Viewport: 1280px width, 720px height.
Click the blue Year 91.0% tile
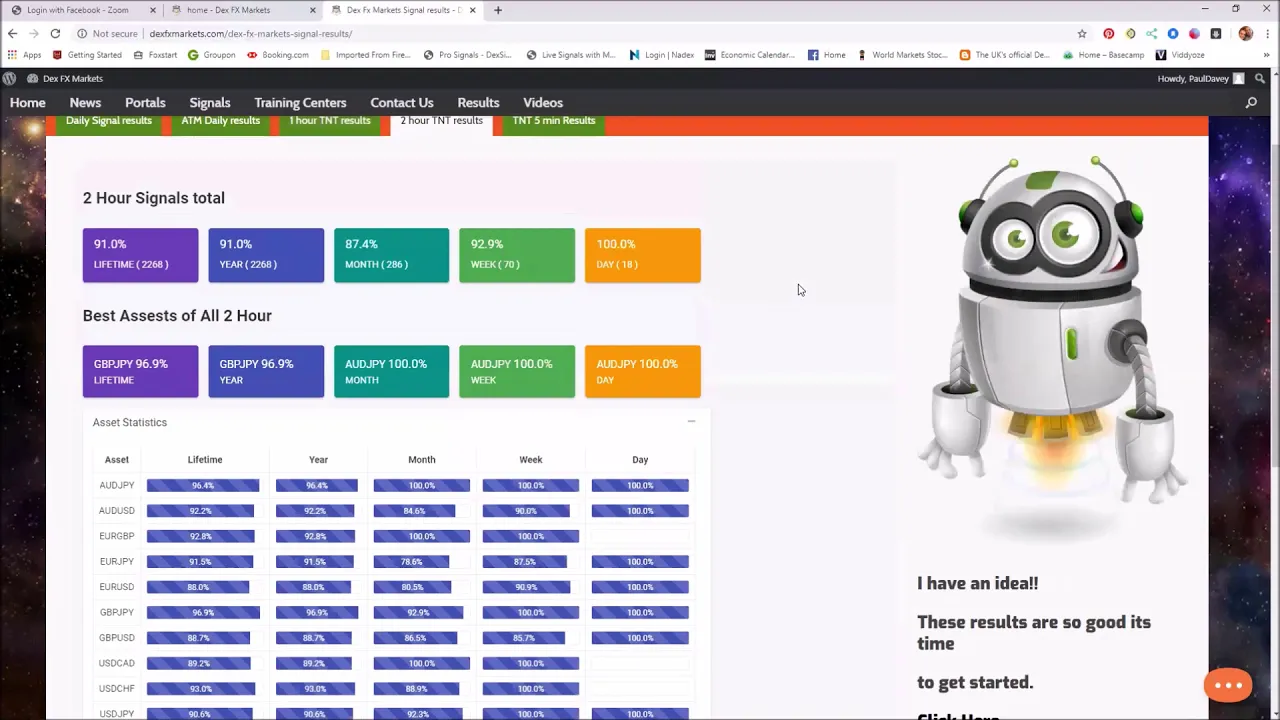[x=266, y=255]
